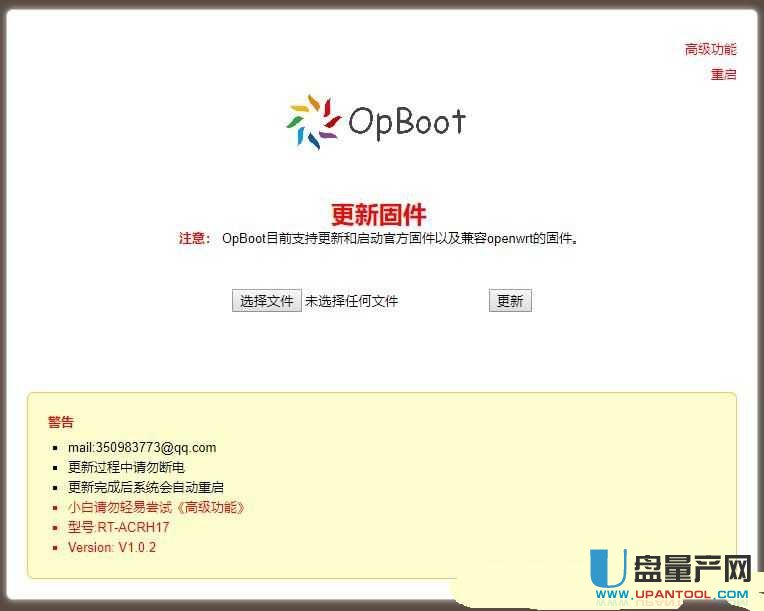
Task: Click the 更新固件 red heading
Action: [x=378, y=214]
